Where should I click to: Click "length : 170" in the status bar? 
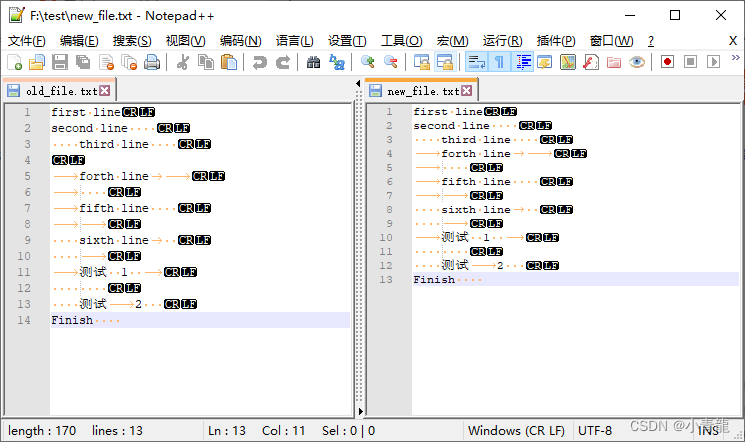(x=42, y=431)
